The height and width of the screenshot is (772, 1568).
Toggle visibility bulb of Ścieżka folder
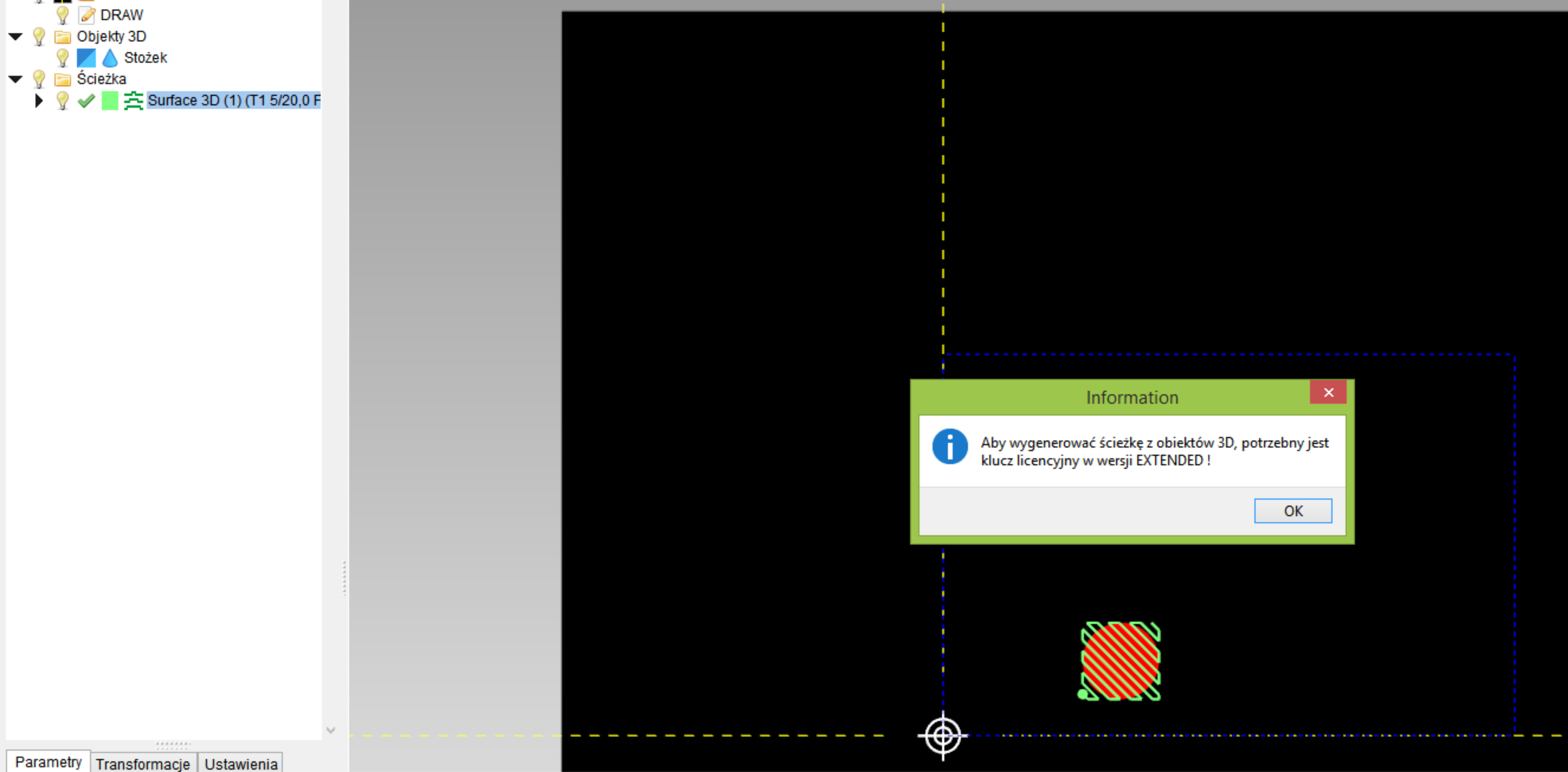(x=38, y=79)
